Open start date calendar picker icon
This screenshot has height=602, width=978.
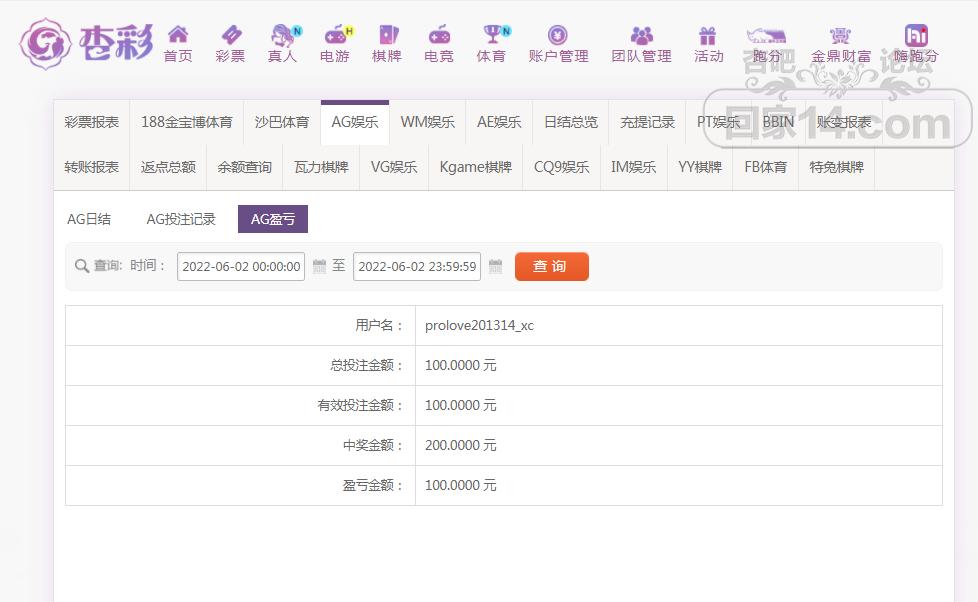tap(320, 267)
